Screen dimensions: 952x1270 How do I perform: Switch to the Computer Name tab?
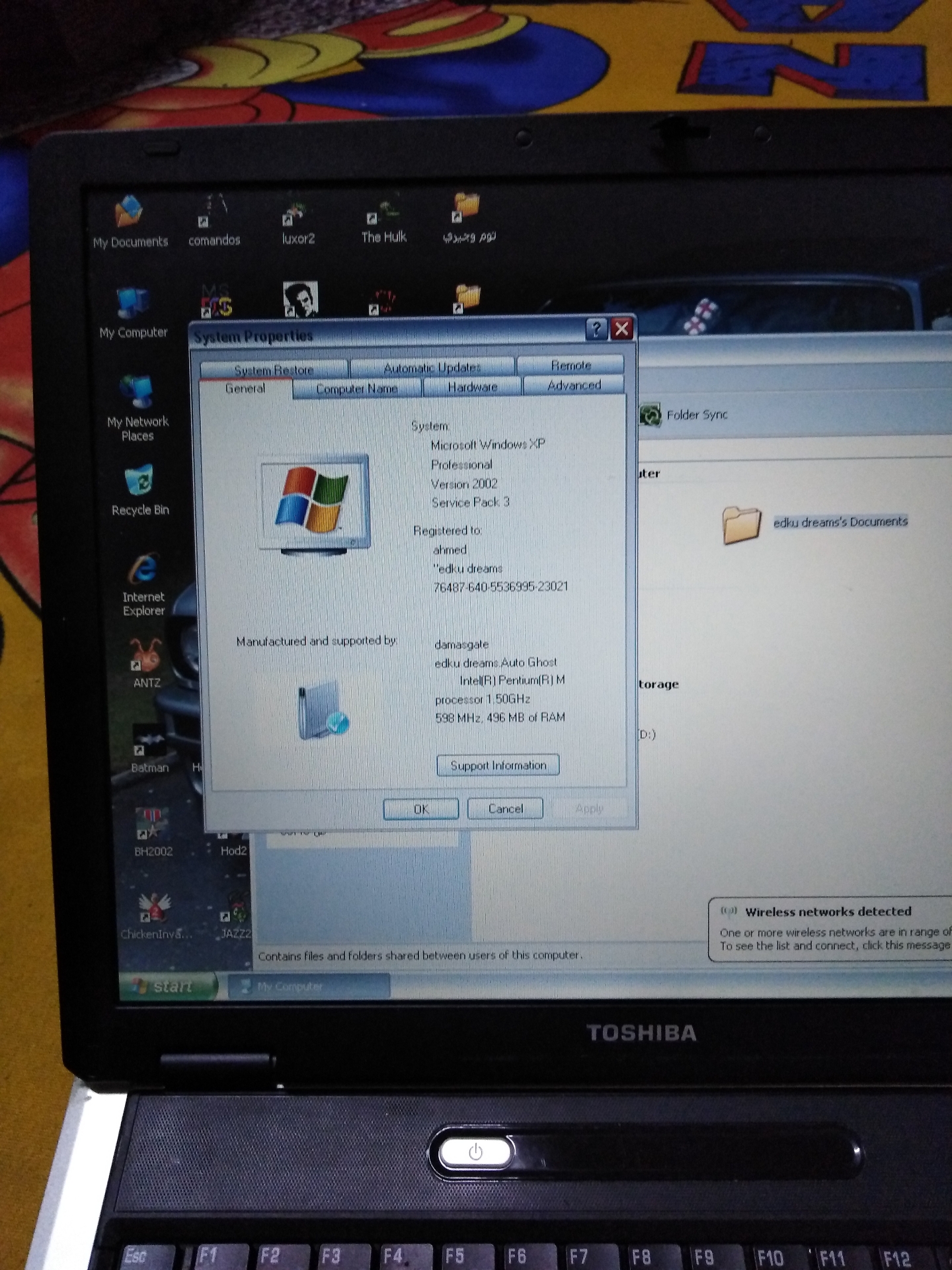point(357,388)
